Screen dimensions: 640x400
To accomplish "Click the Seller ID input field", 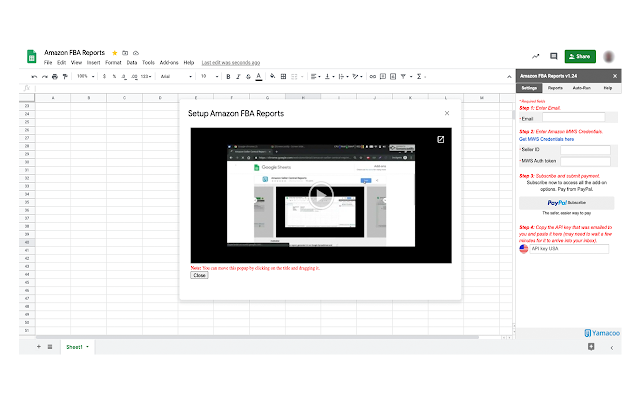I will click(585, 150).
